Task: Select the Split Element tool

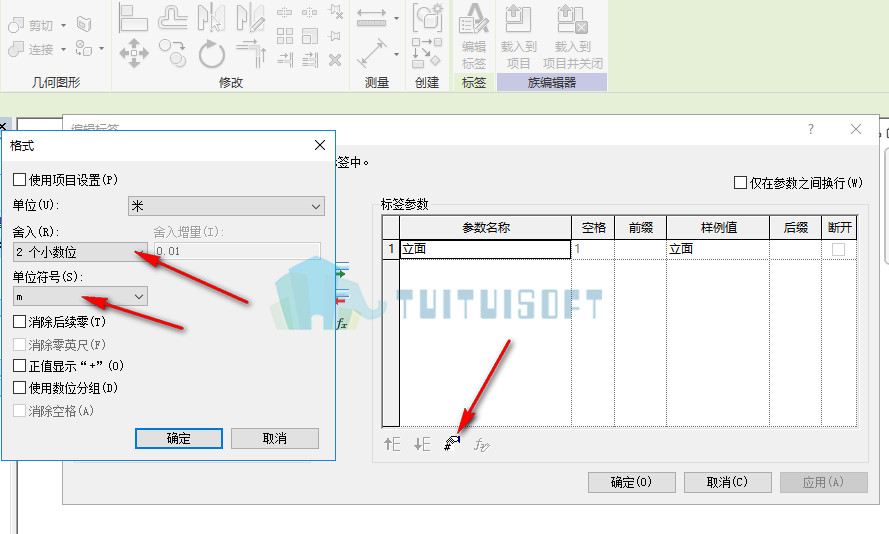Action: [x=285, y=12]
